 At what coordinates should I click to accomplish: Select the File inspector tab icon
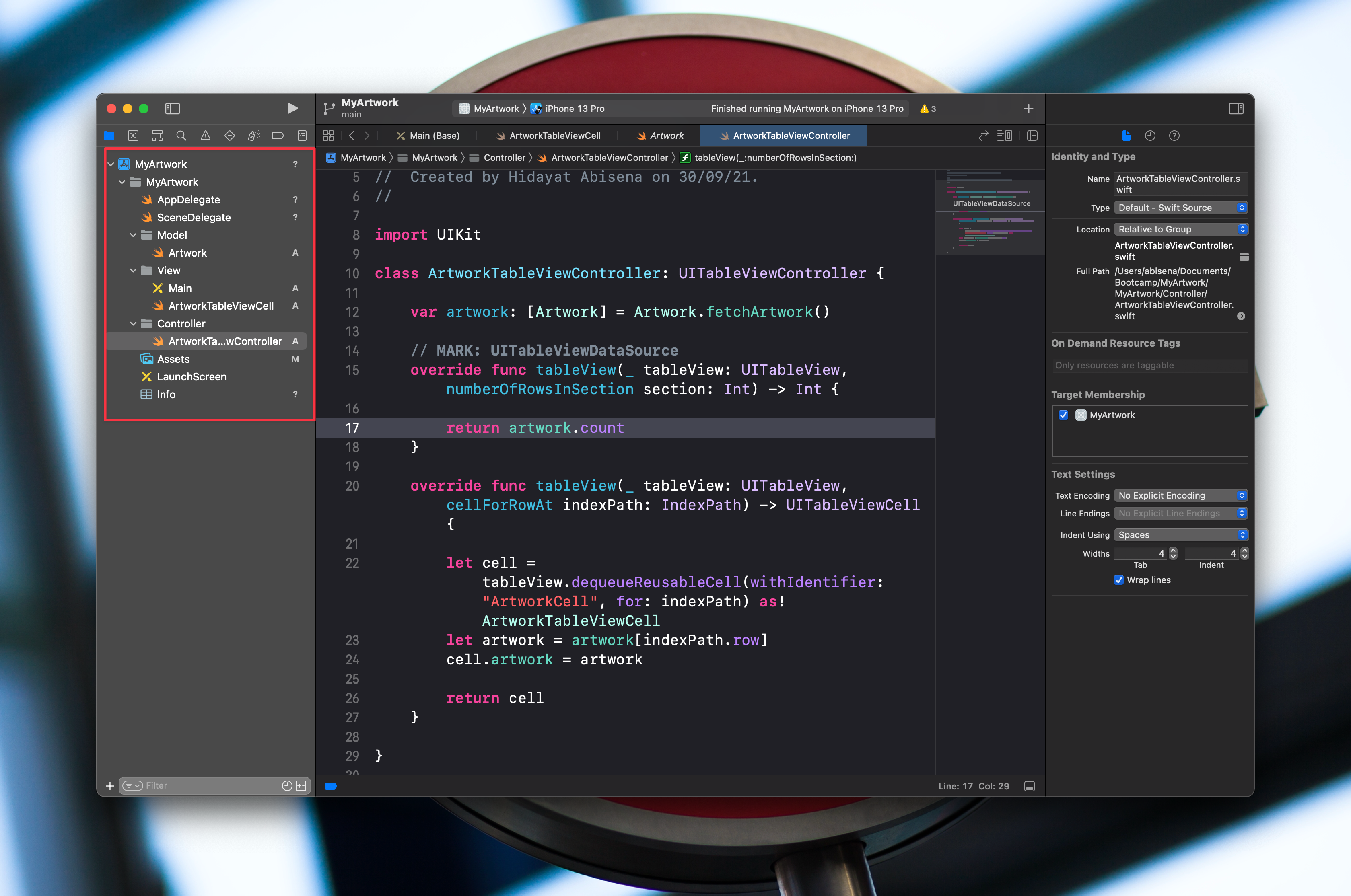(x=1126, y=136)
